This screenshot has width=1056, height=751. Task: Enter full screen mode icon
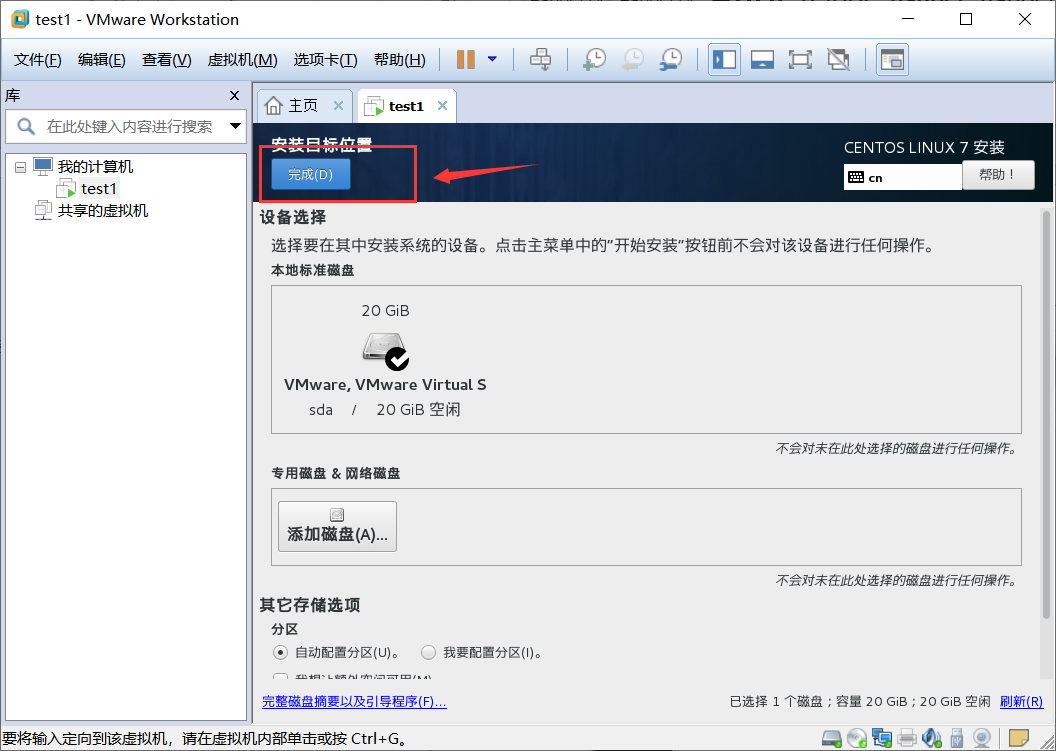[x=800, y=59]
